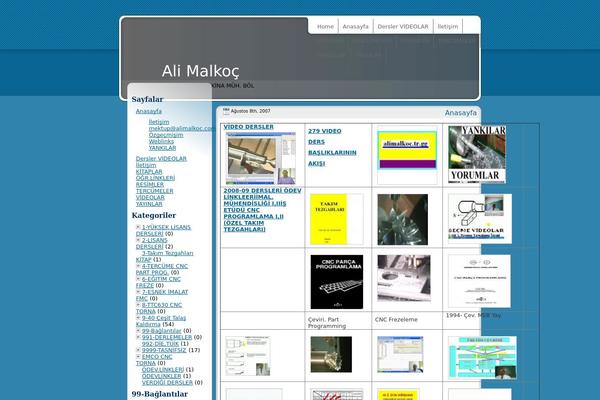Click the ÖĞR.LİNKLERİ sidebar link
The height and width of the screenshot is (400, 600).
click(155, 178)
